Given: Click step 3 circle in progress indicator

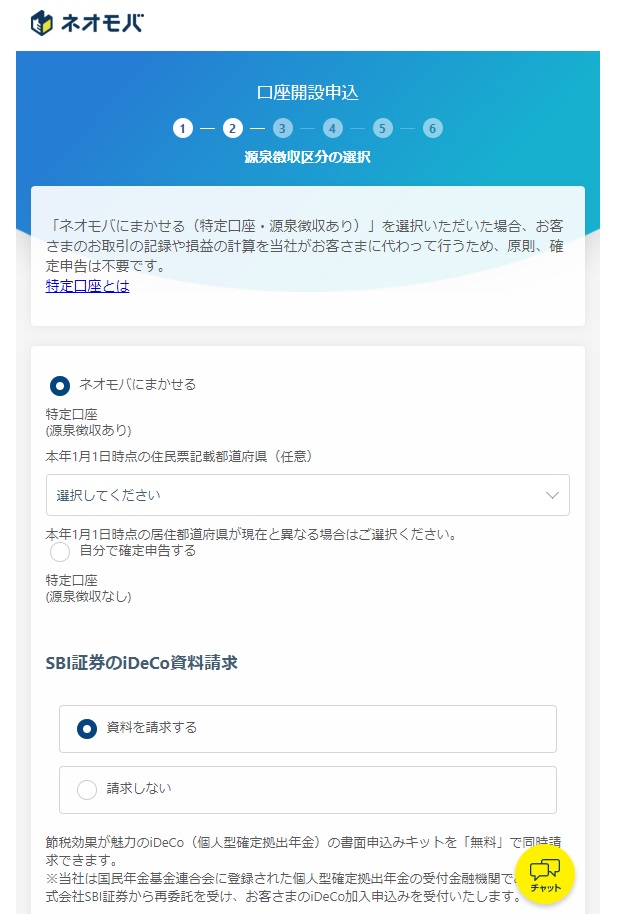Looking at the screenshot, I should (283, 128).
